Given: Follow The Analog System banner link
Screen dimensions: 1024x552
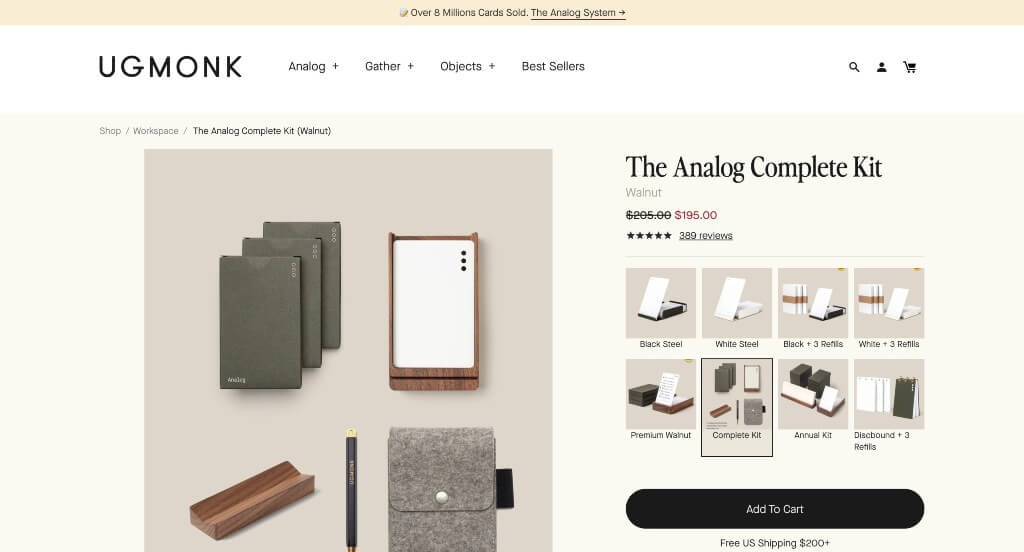Looking at the screenshot, I should (578, 12).
